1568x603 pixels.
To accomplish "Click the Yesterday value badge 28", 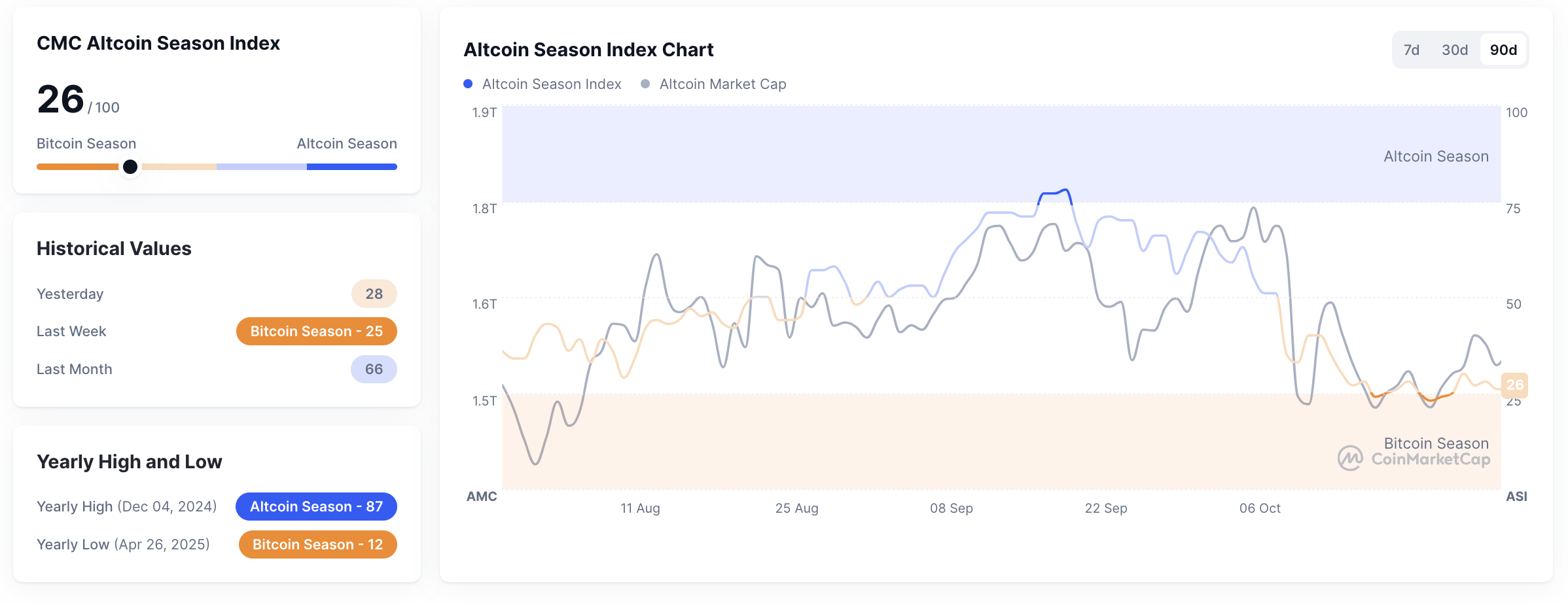I will coord(374,294).
